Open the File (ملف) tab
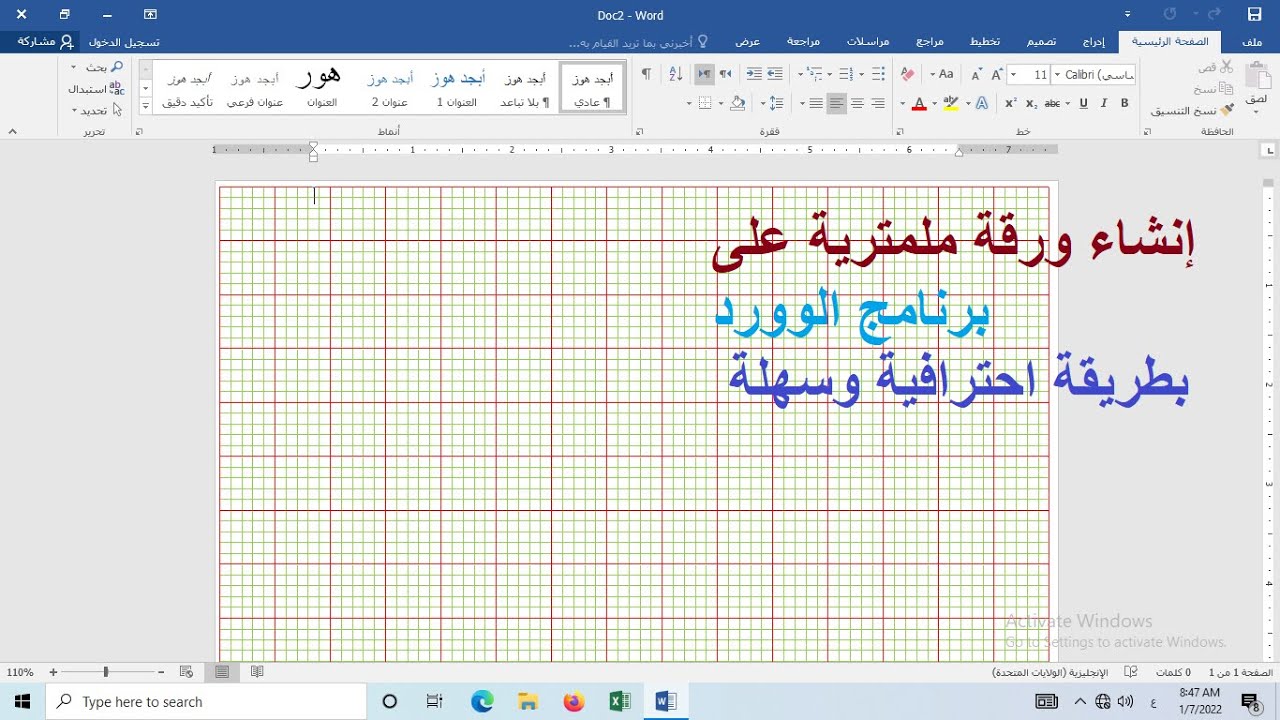 coord(1251,42)
